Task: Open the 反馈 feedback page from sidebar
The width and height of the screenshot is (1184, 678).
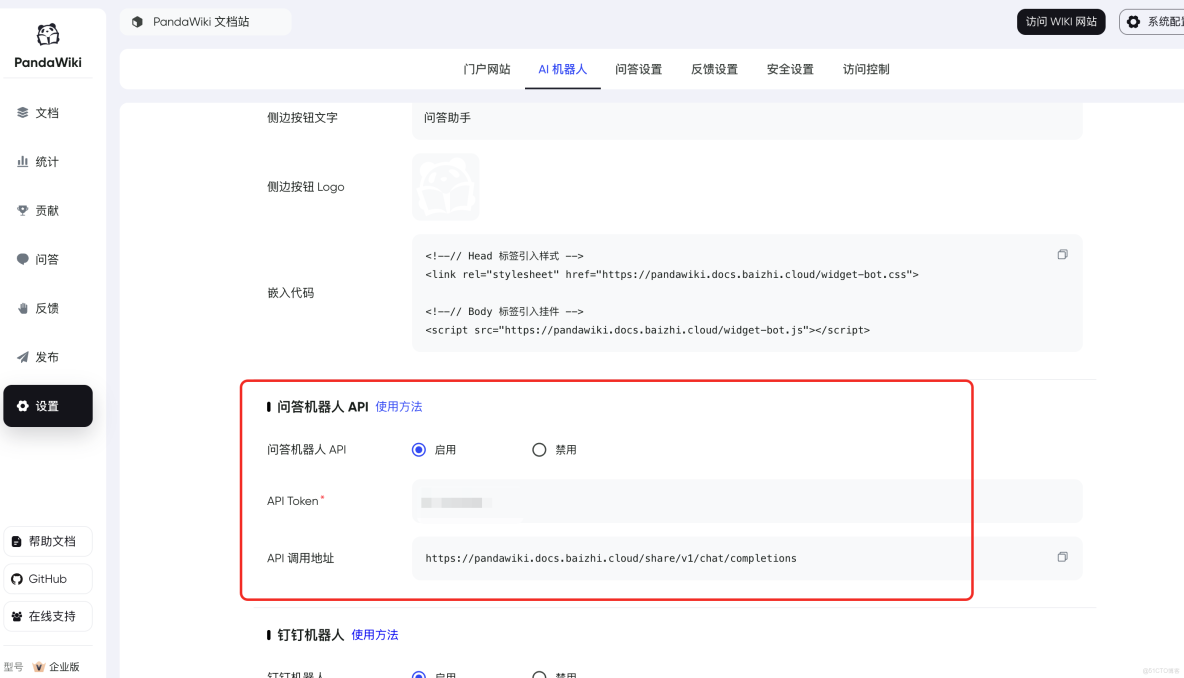Action: 46,308
